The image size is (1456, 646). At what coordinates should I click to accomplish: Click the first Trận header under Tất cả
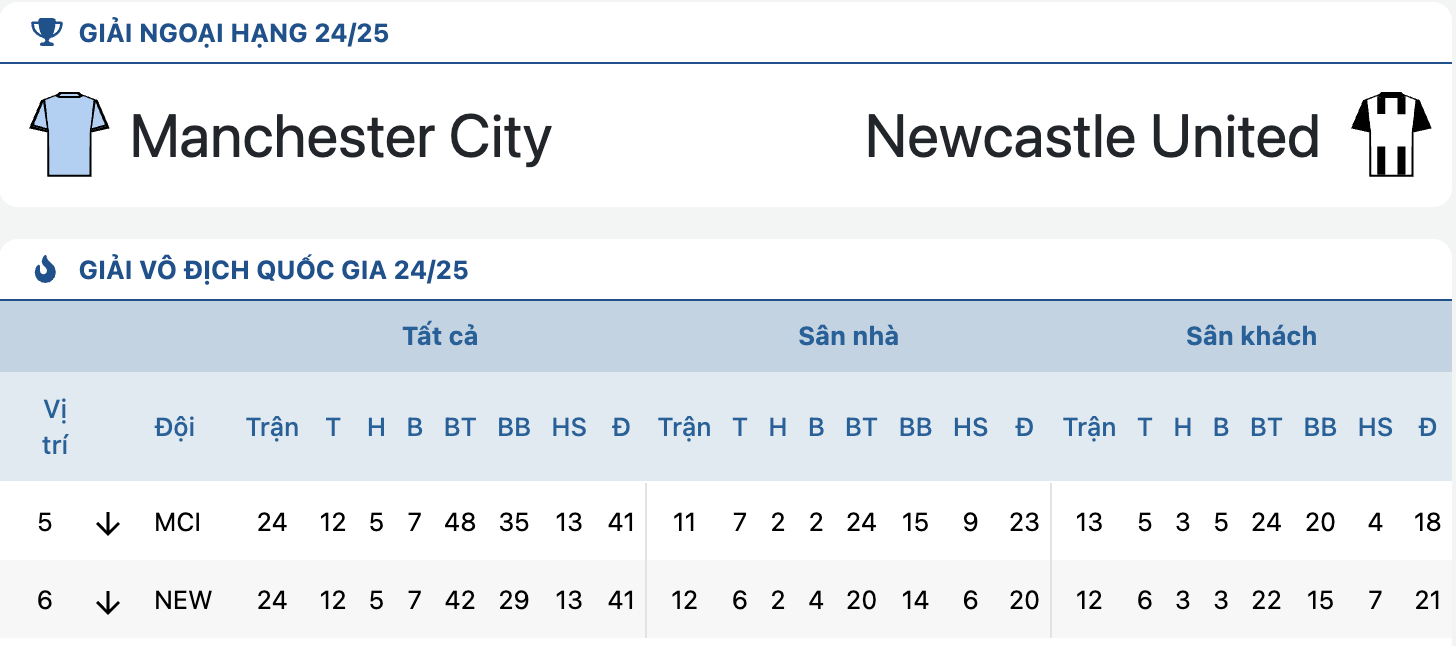pyautogui.click(x=272, y=427)
